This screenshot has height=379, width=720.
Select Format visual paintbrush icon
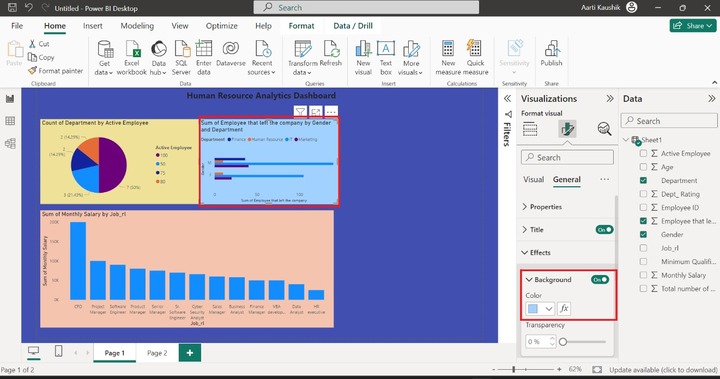(568, 129)
